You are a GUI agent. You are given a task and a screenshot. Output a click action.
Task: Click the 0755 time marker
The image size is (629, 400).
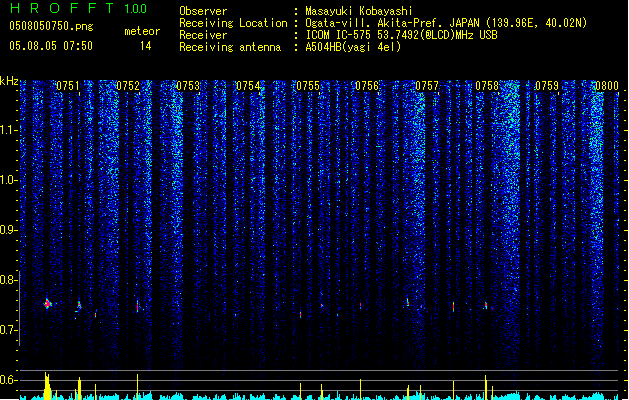point(308,86)
